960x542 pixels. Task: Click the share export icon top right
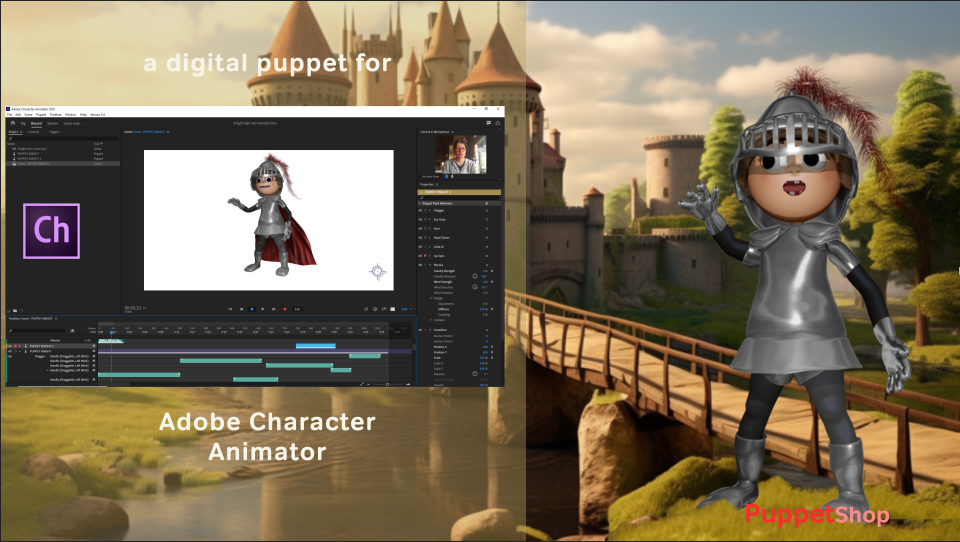[497, 123]
